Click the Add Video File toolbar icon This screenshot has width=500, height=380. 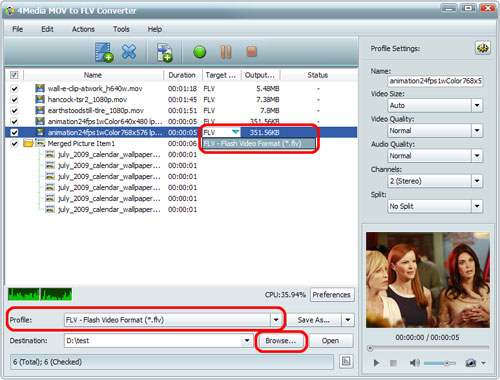(x=104, y=52)
